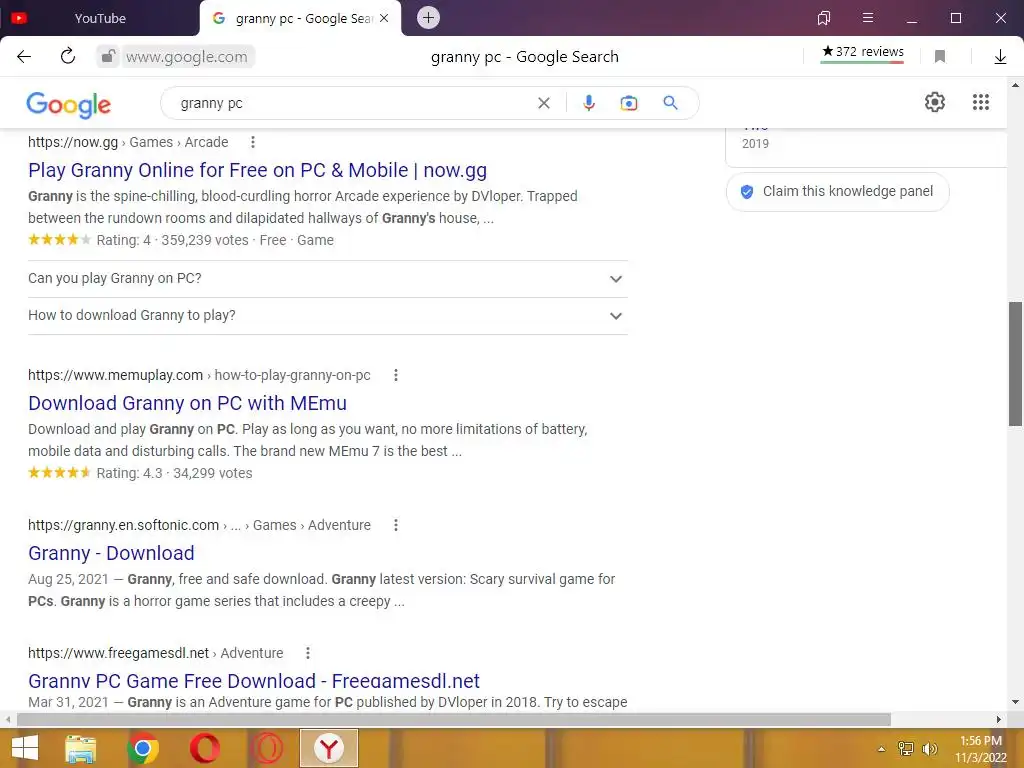Click the Rating: 4 · 359,239 votes text

point(172,240)
